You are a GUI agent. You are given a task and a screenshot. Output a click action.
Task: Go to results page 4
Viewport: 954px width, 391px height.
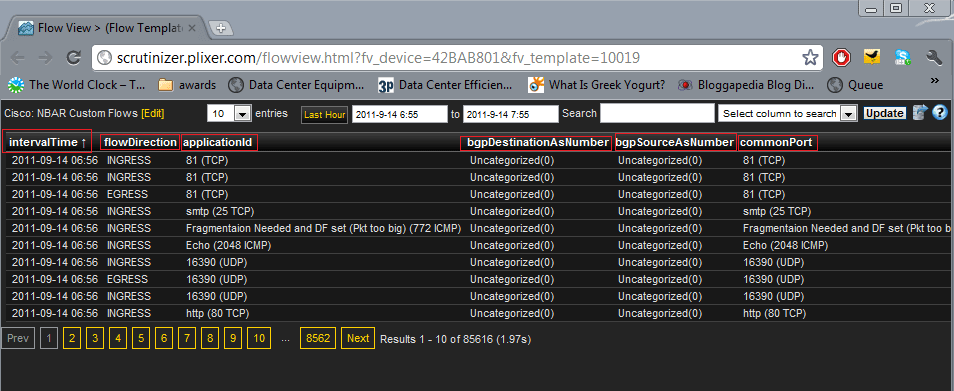point(117,338)
